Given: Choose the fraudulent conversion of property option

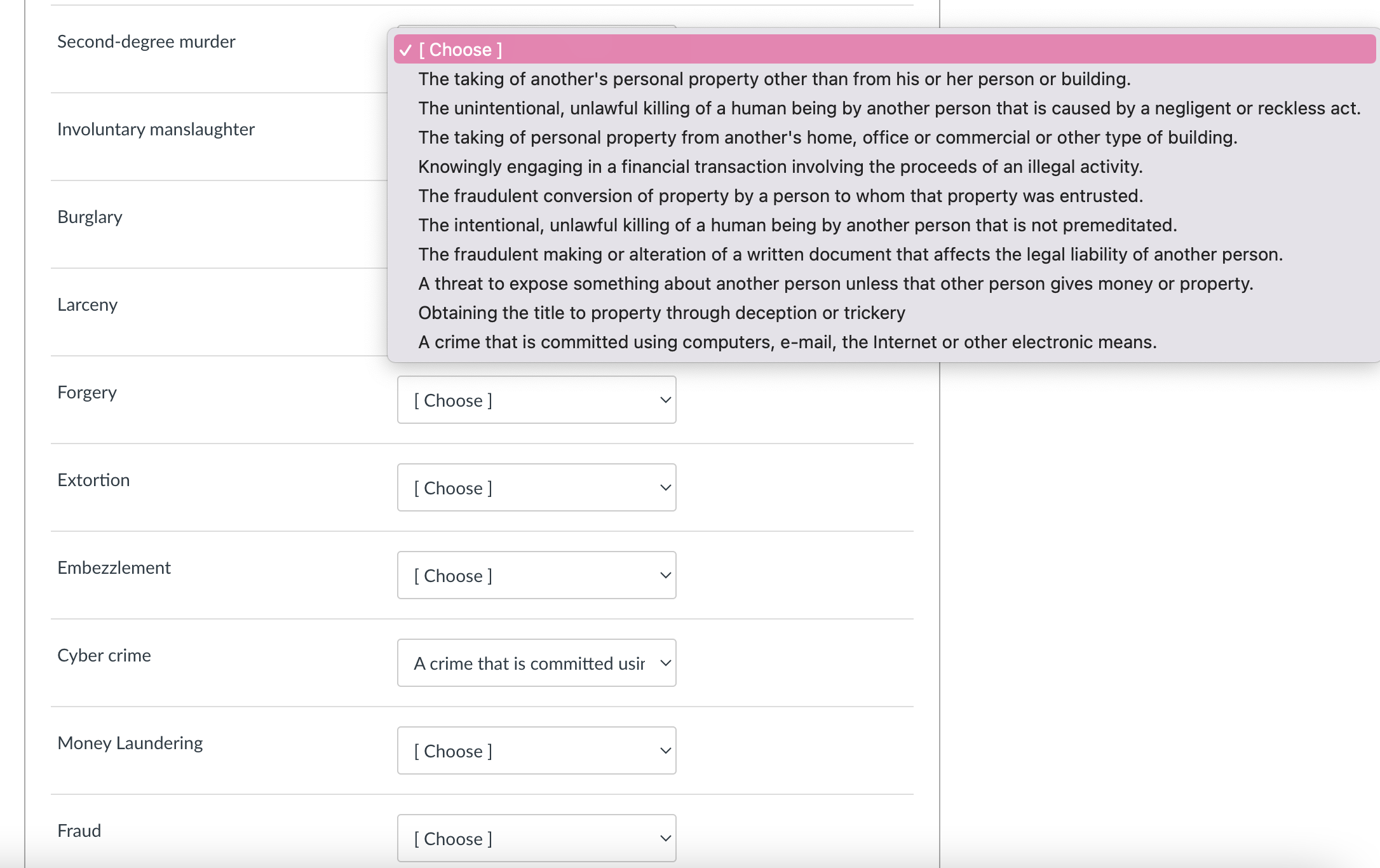Looking at the screenshot, I should (780, 196).
